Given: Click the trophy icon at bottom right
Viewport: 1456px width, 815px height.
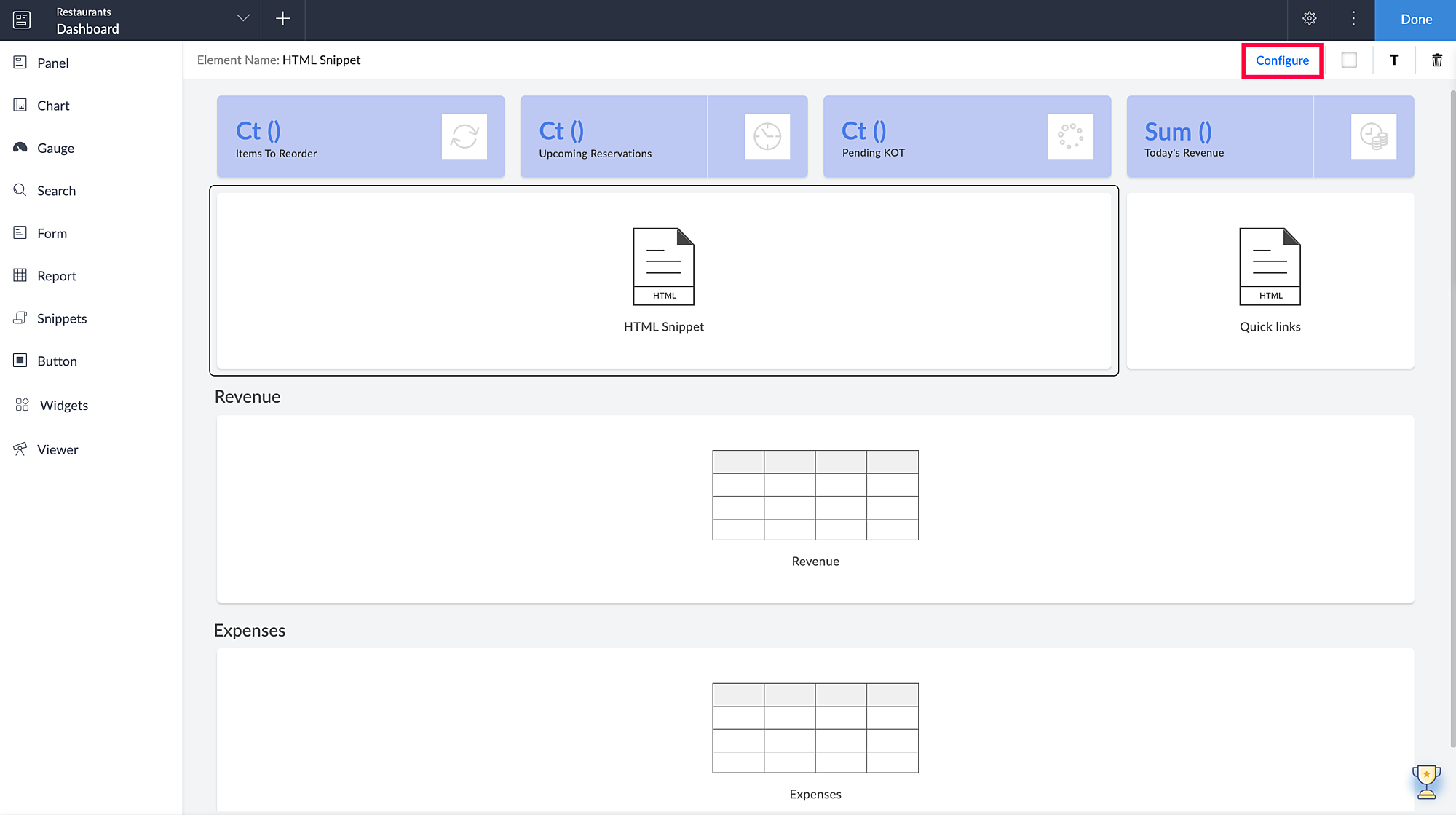Looking at the screenshot, I should click(x=1426, y=781).
